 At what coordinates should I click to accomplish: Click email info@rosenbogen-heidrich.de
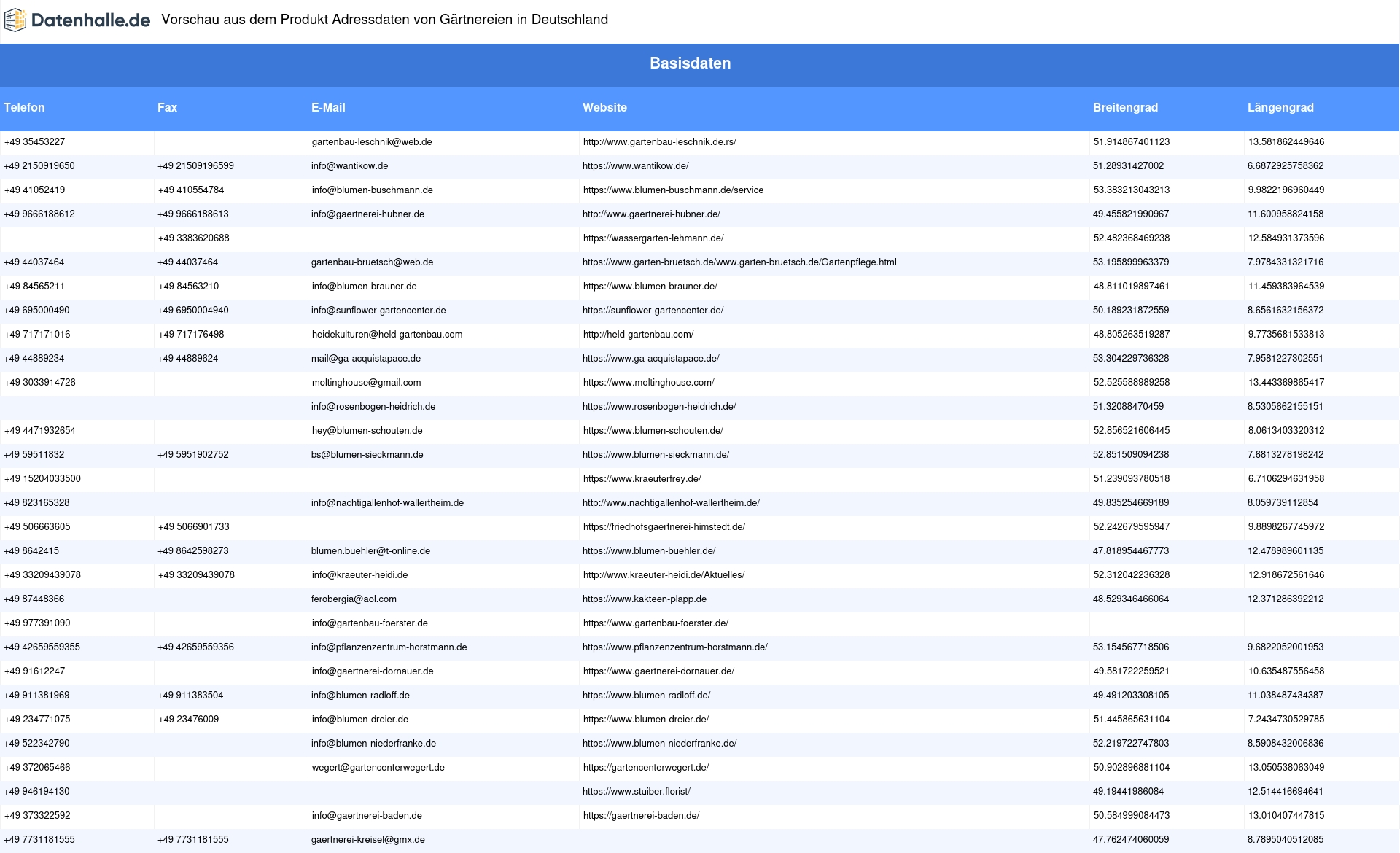point(373,407)
